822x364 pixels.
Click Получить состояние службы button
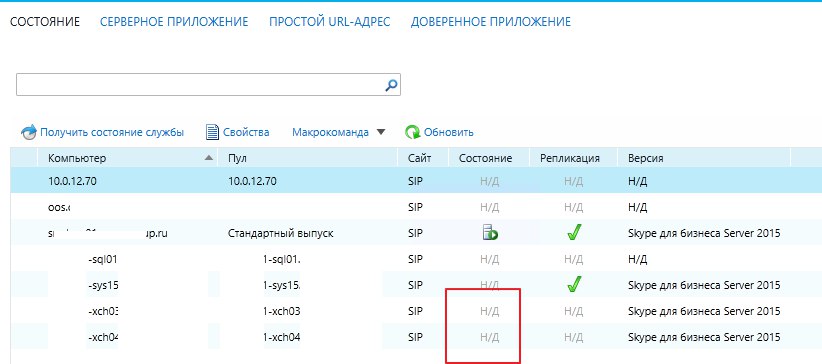click(103, 132)
